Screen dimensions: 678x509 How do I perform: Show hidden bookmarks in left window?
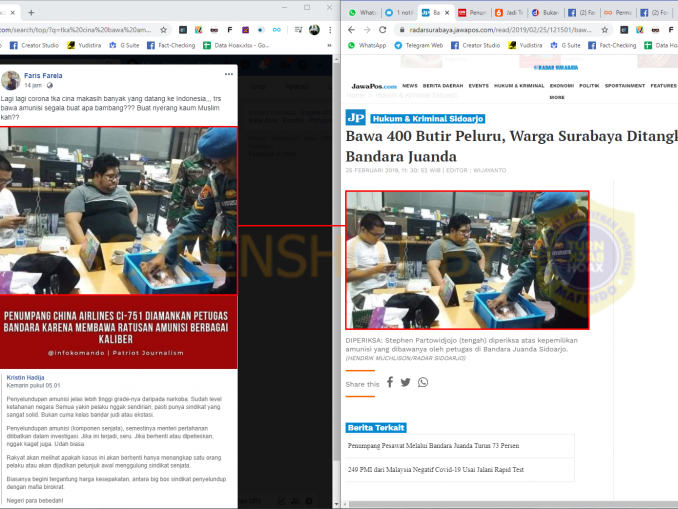[x=329, y=45]
